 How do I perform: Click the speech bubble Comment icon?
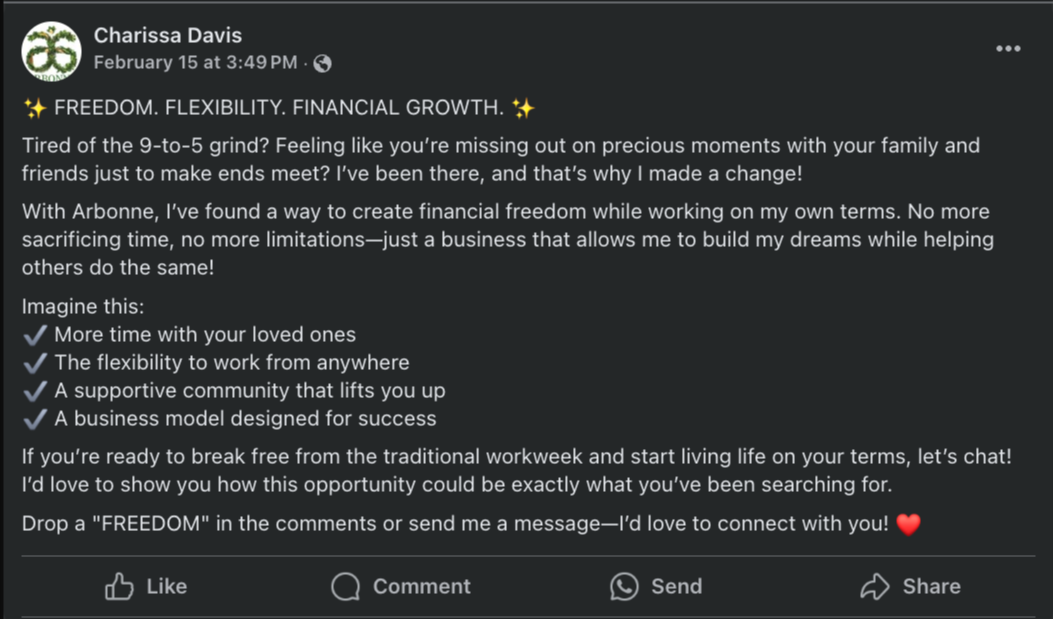tap(346, 586)
